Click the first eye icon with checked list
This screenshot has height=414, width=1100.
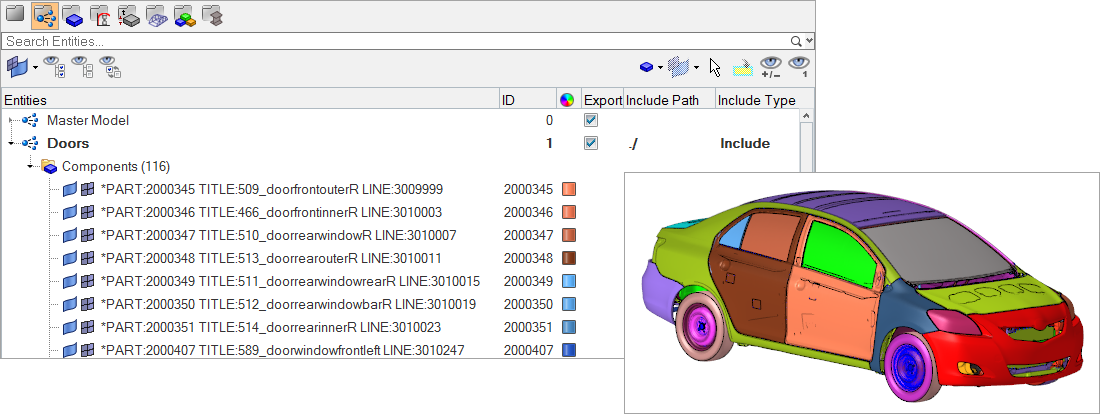[x=56, y=67]
